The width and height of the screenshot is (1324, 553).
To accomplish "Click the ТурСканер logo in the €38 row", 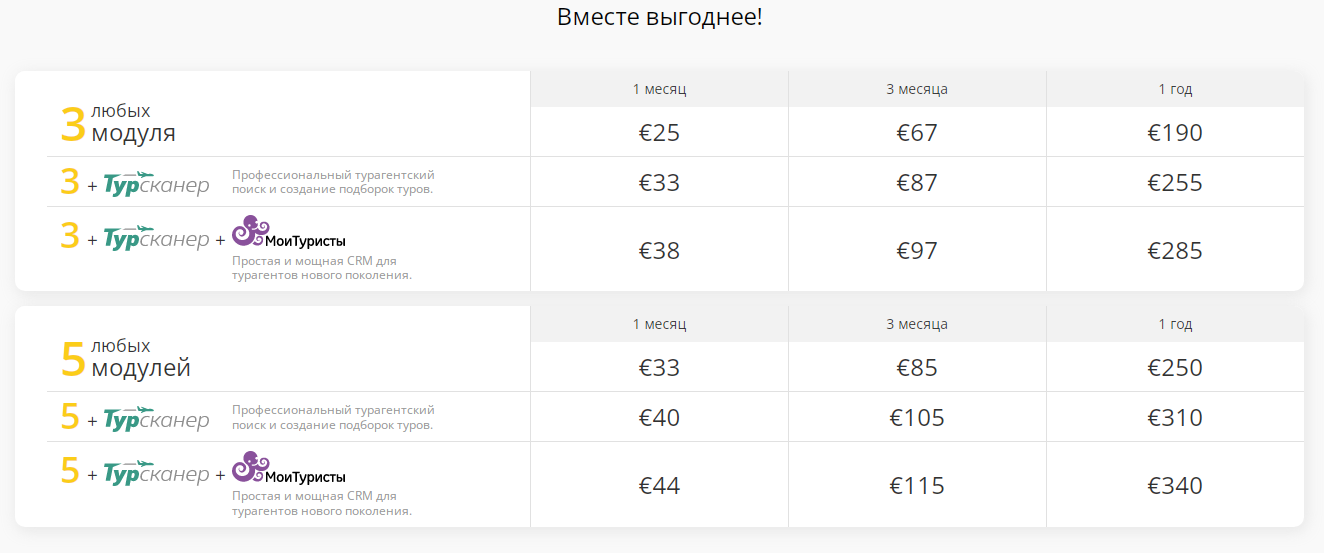I will (x=156, y=240).
